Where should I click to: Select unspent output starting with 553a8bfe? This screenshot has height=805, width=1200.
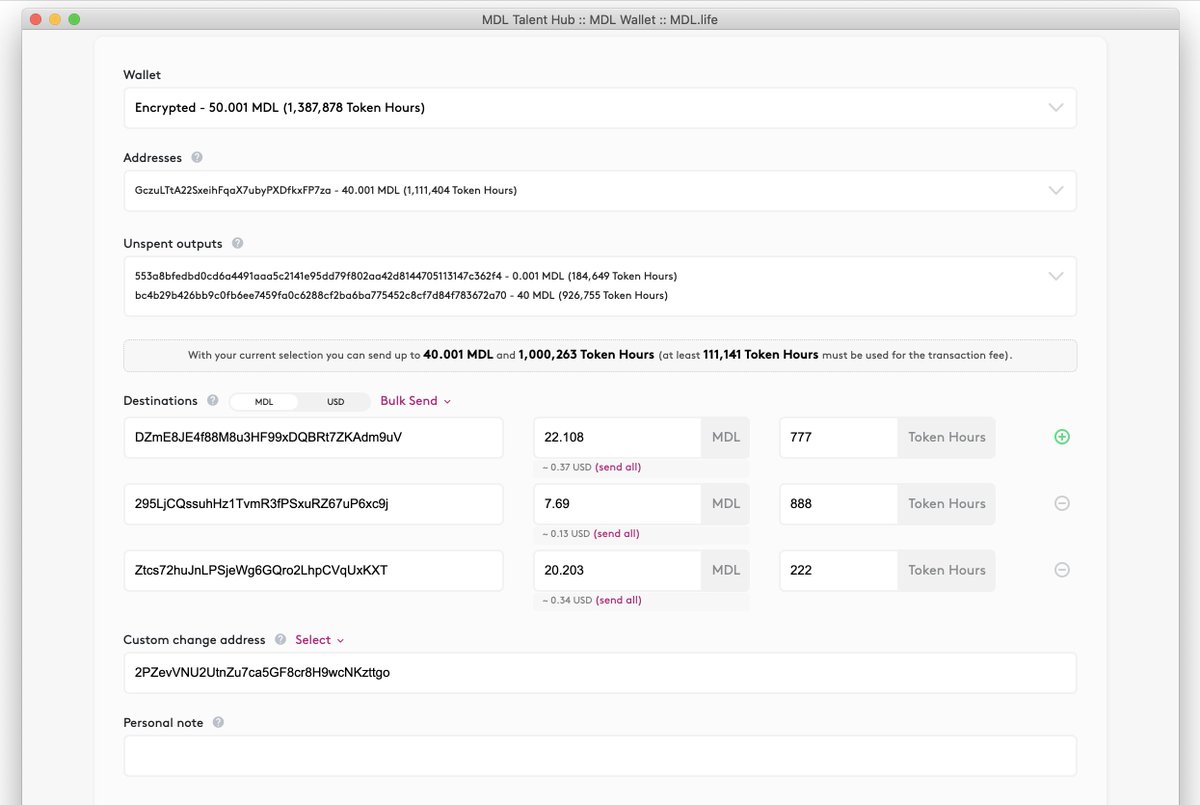click(x=406, y=276)
